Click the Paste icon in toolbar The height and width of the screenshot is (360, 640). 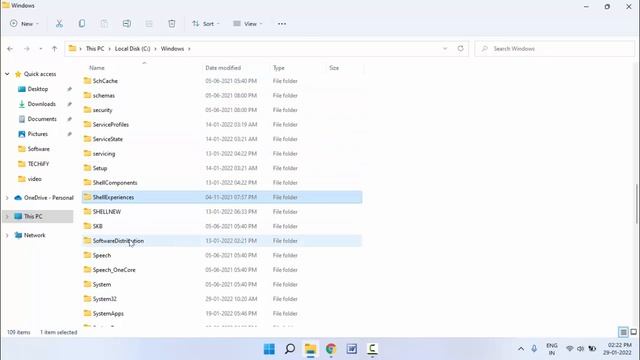click(x=104, y=24)
